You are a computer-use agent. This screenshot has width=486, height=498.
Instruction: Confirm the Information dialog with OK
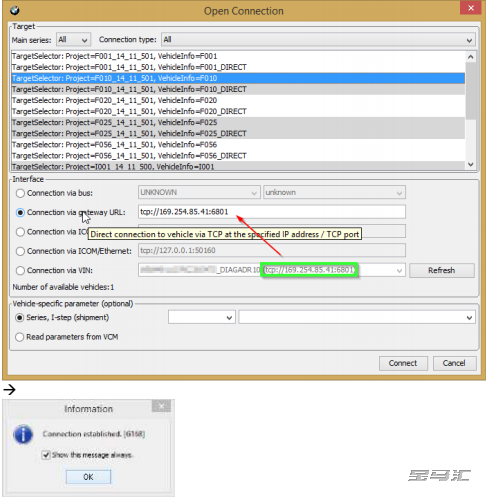tap(88, 477)
